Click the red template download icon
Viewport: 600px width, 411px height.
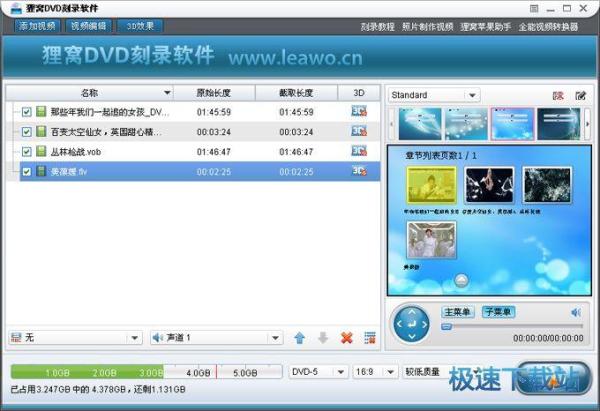coord(558,95)
